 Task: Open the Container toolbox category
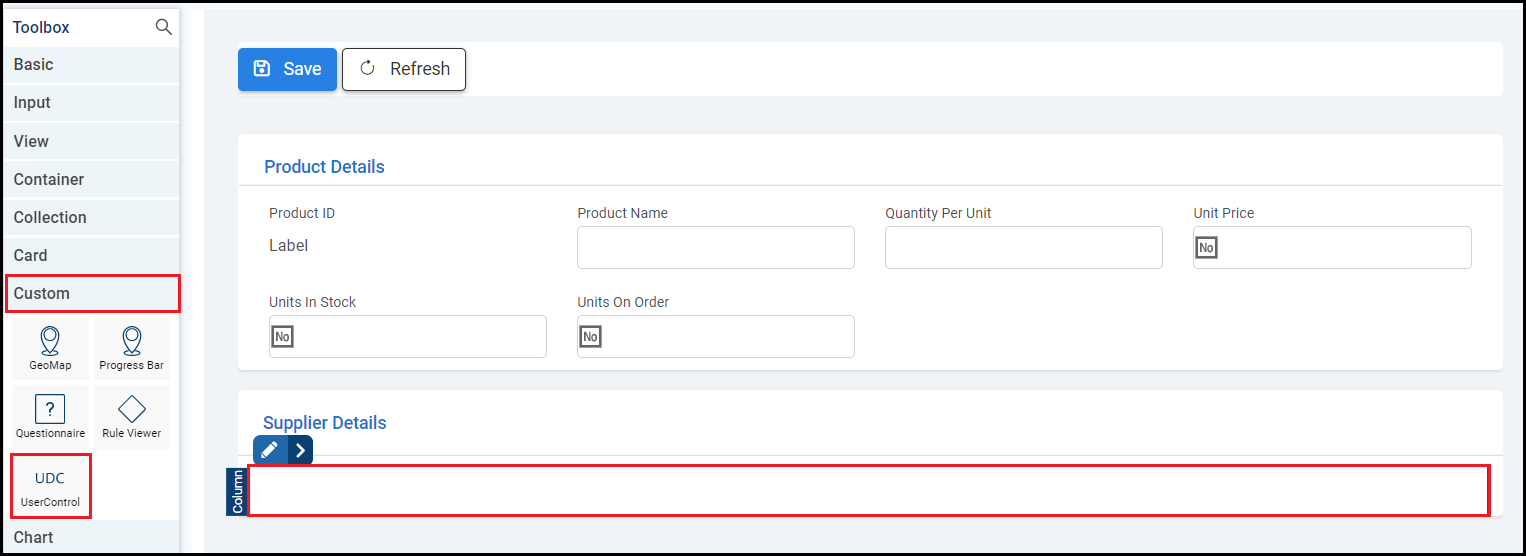(91, 180)
